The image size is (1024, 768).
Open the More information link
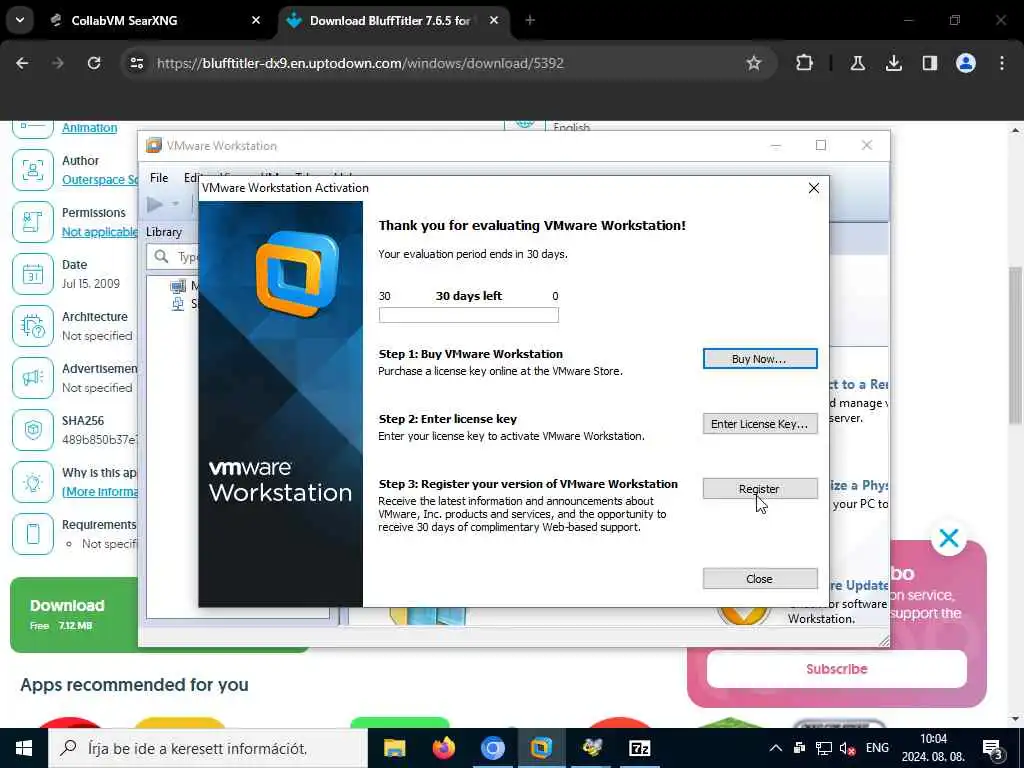(100, 492)
